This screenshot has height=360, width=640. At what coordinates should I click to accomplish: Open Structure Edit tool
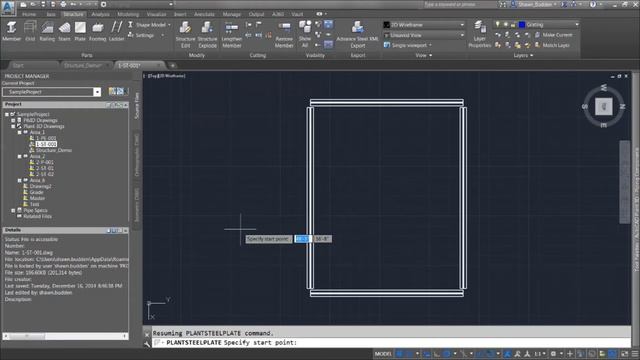(185, 35)
